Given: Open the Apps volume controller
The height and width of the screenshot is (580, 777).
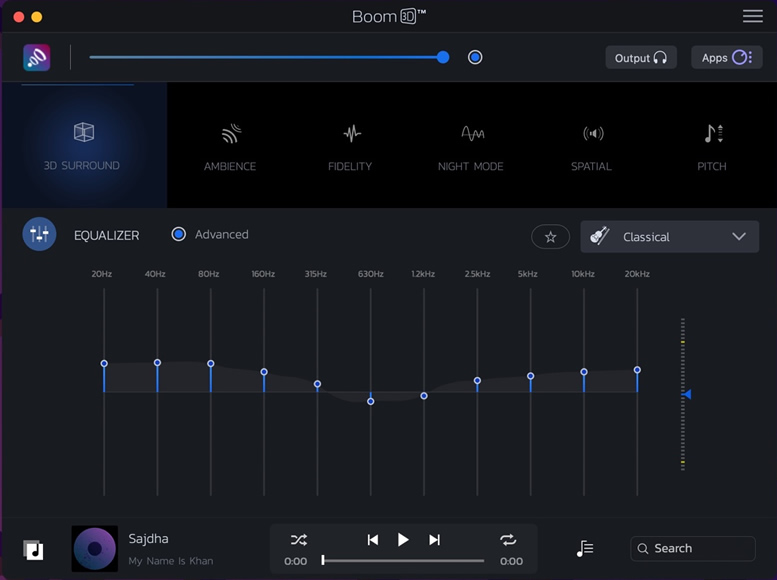Looking at the screenshot, I should 726,58.
